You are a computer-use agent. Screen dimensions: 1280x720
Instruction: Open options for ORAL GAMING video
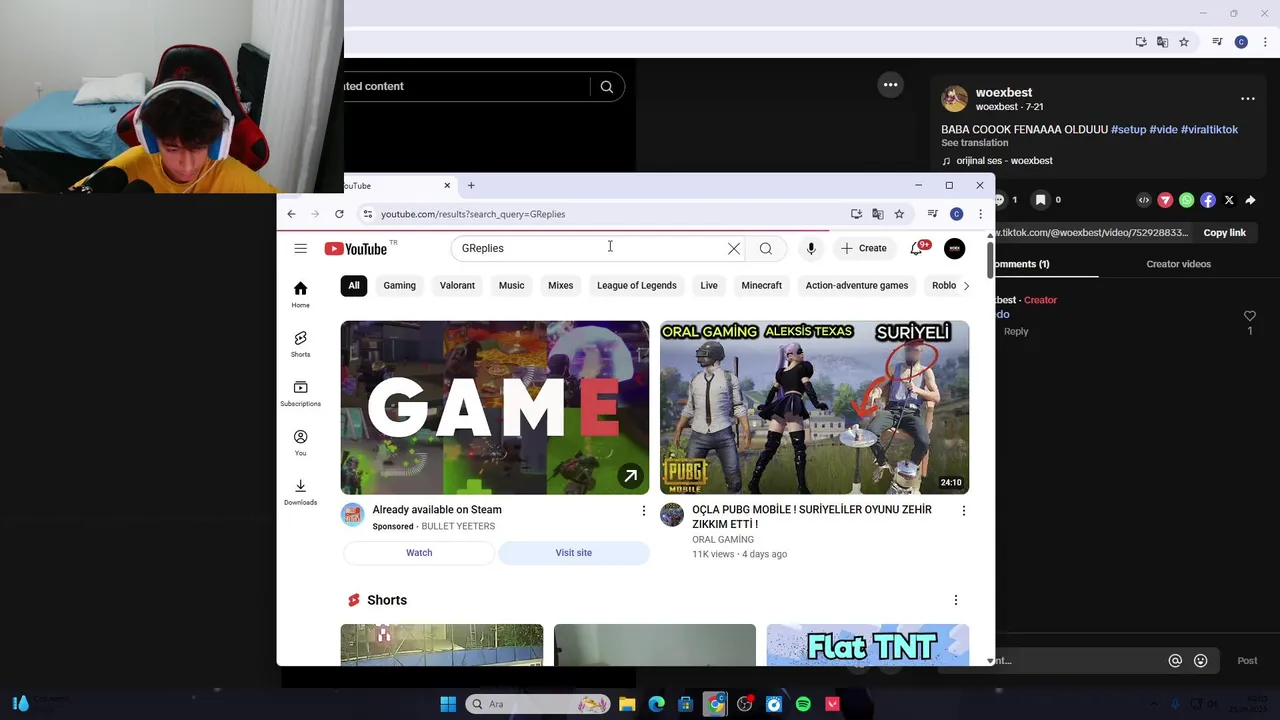pos(963,511)
